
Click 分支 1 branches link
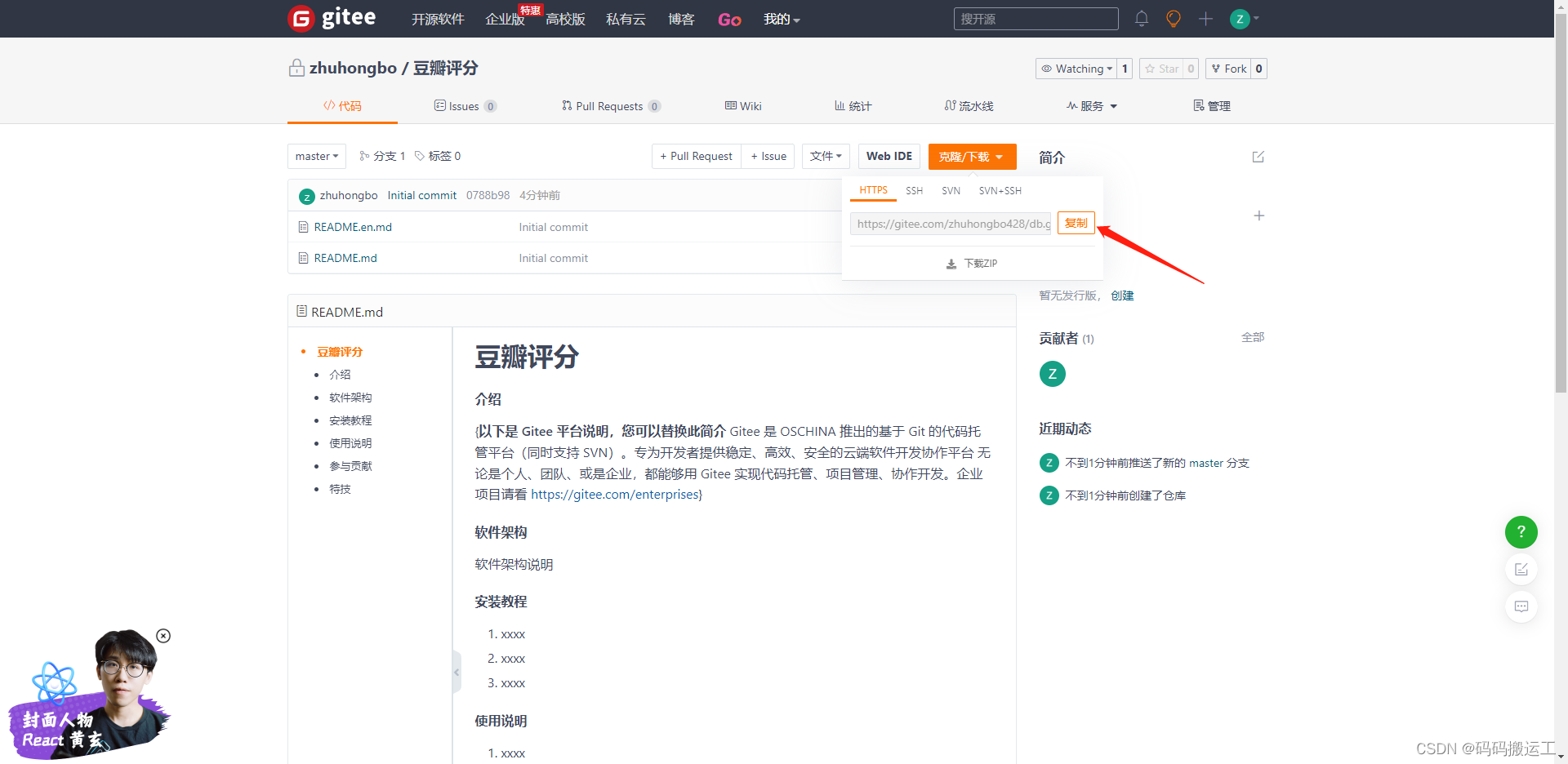point(382,156)
